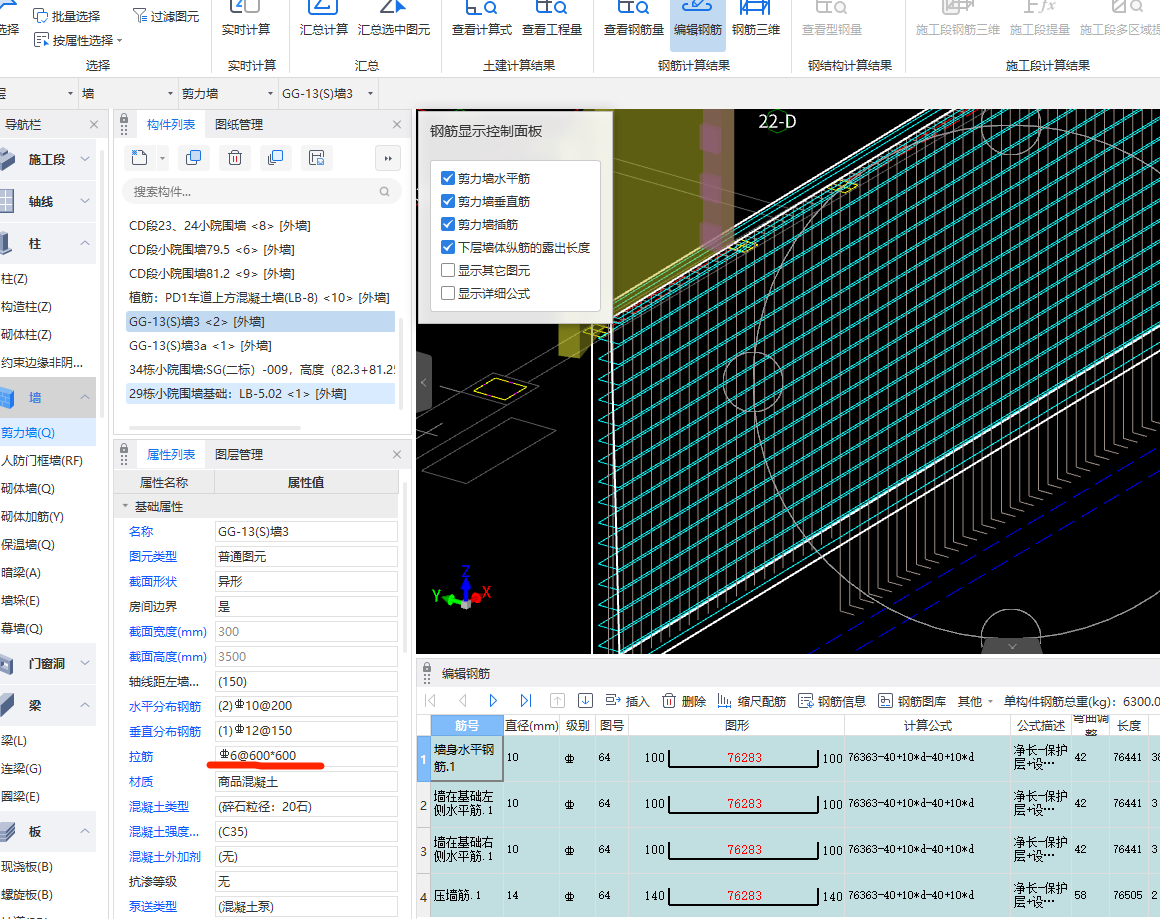Click 缩尺配筋 in rebar toolbar

752,701
